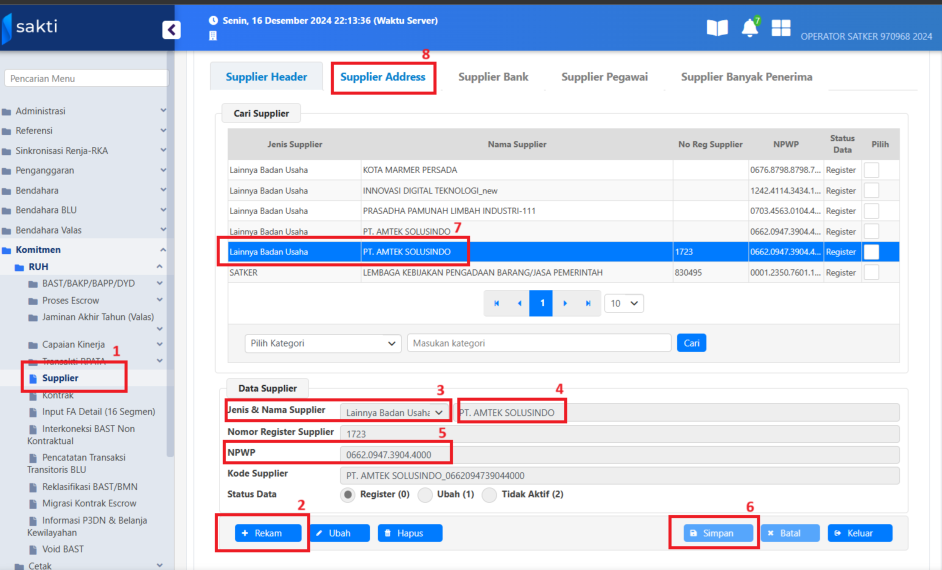This screenshot has width=942, height=570.
Task: Open the Pilih Kategori dropdown
Action: [323, 343]
